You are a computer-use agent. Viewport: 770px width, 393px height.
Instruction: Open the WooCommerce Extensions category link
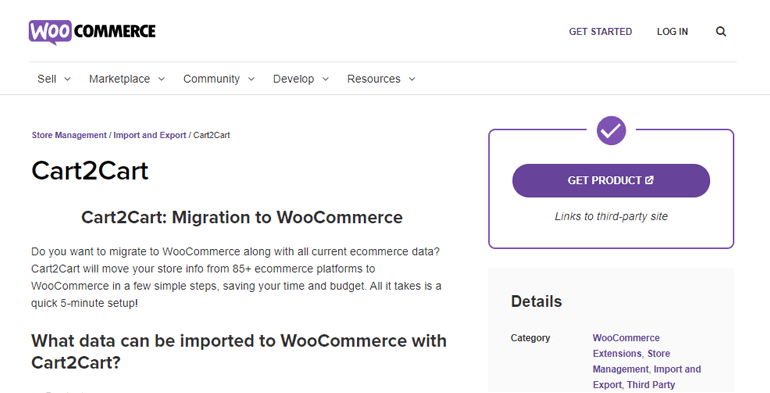(x=626, y=345)
